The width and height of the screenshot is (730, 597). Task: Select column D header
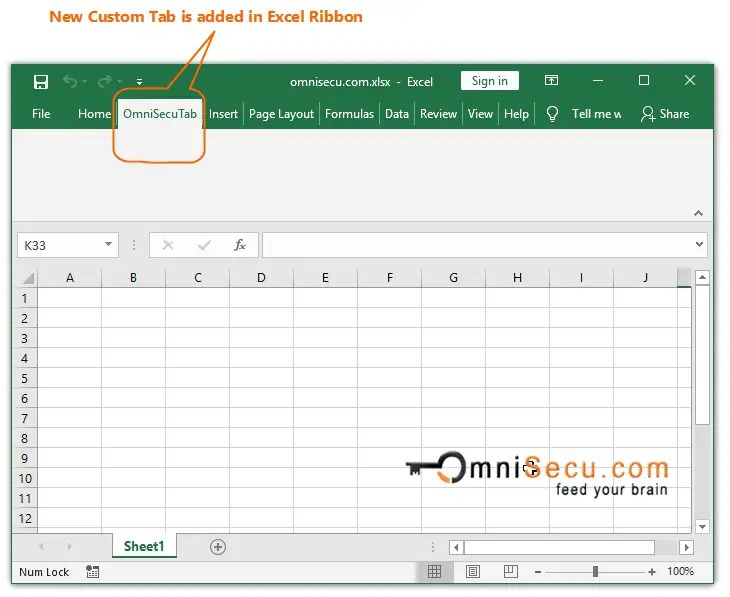point(261,278)
